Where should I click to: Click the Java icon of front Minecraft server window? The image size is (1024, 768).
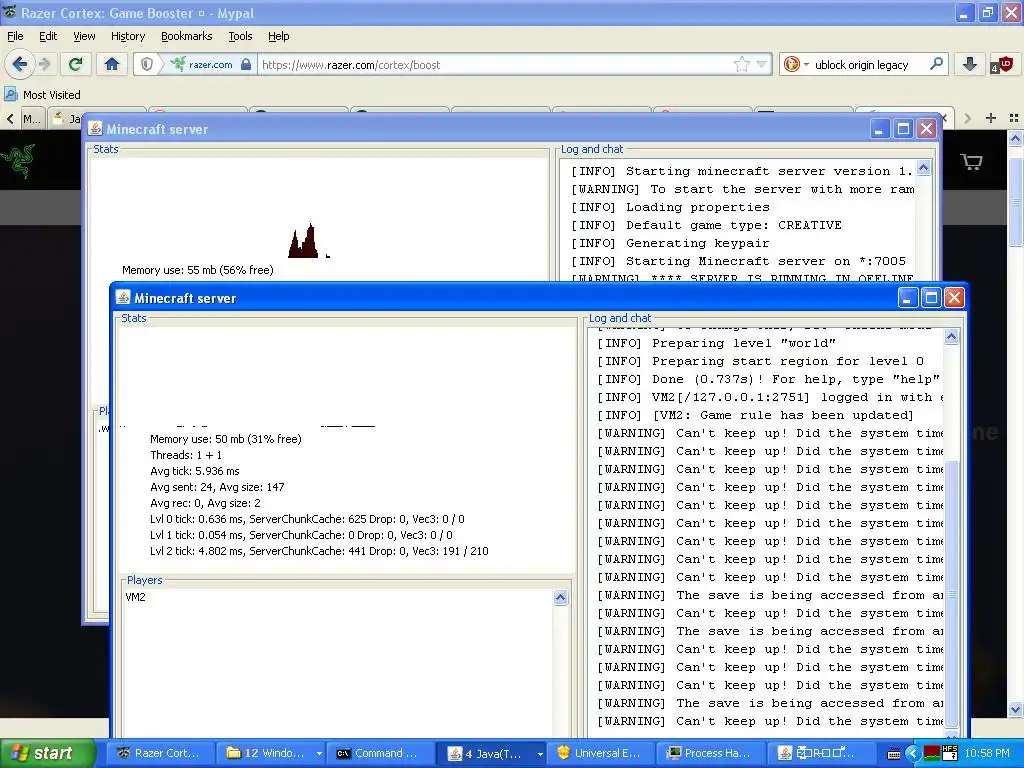pos(123,298)
